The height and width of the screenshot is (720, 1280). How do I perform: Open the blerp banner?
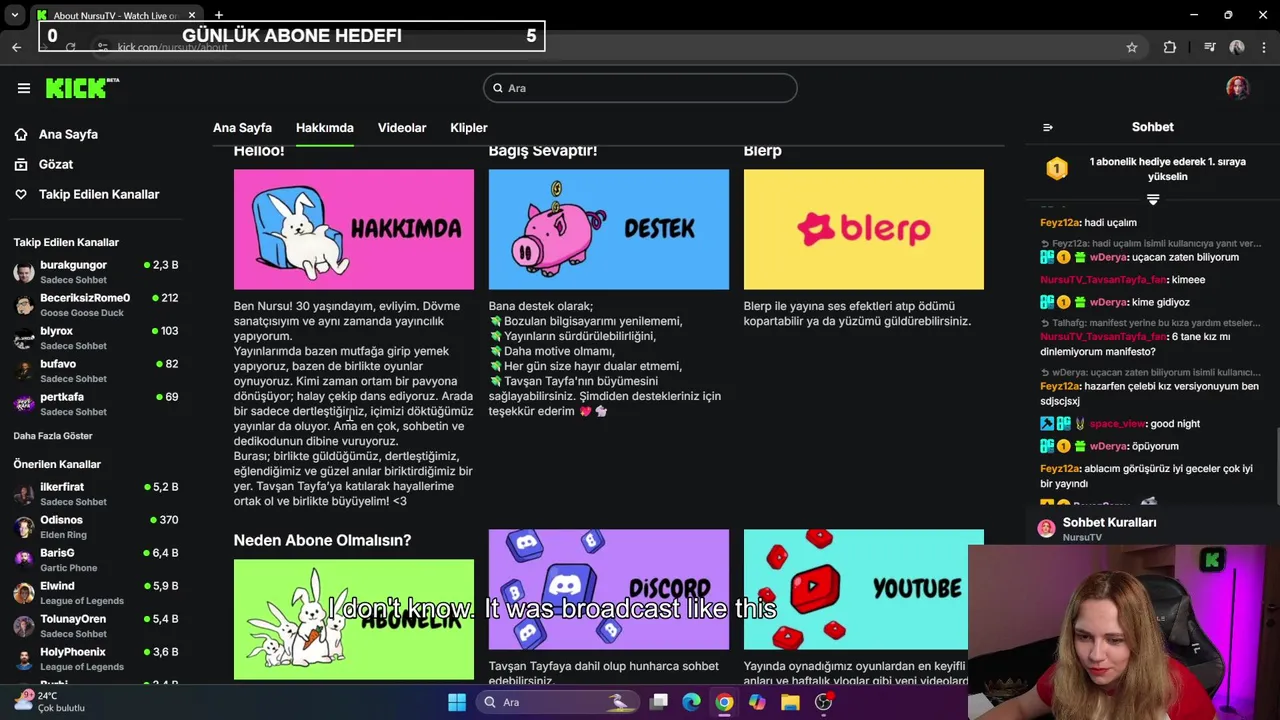(x=864, y=229)
